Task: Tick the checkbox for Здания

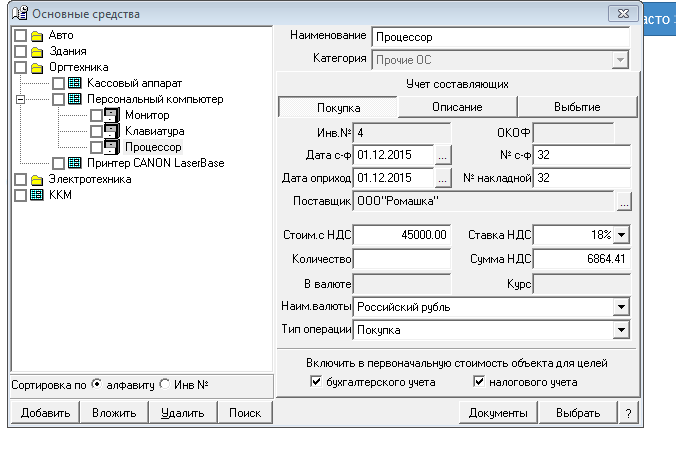Action: (x=20, y=51)
